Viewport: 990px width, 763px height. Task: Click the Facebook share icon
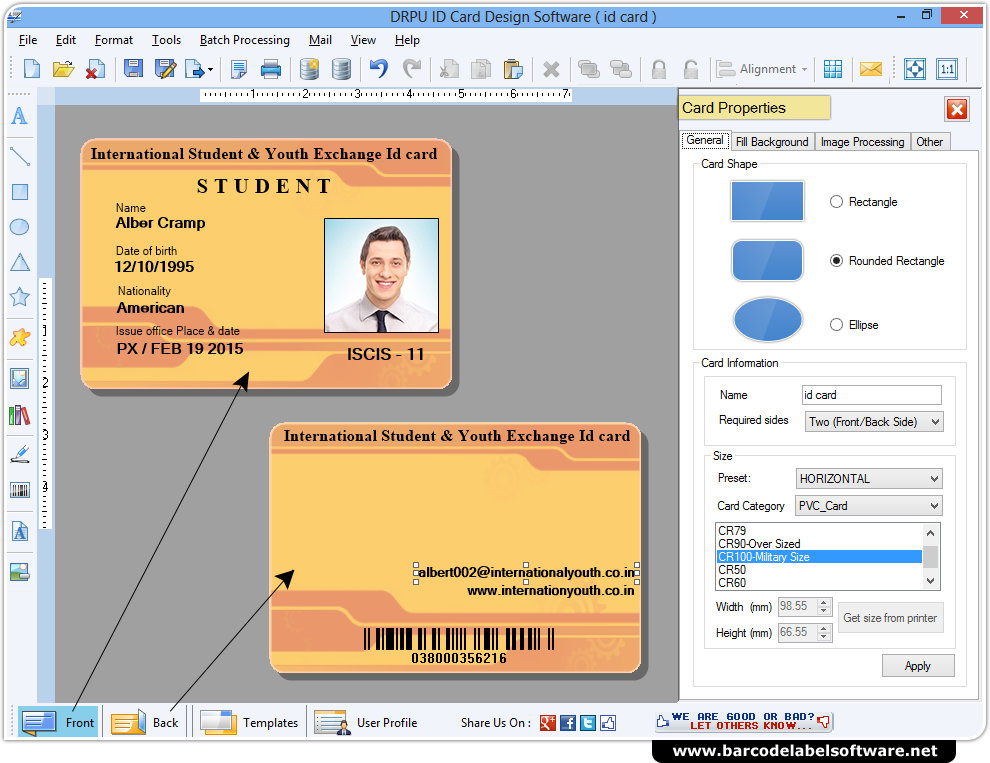566,722
